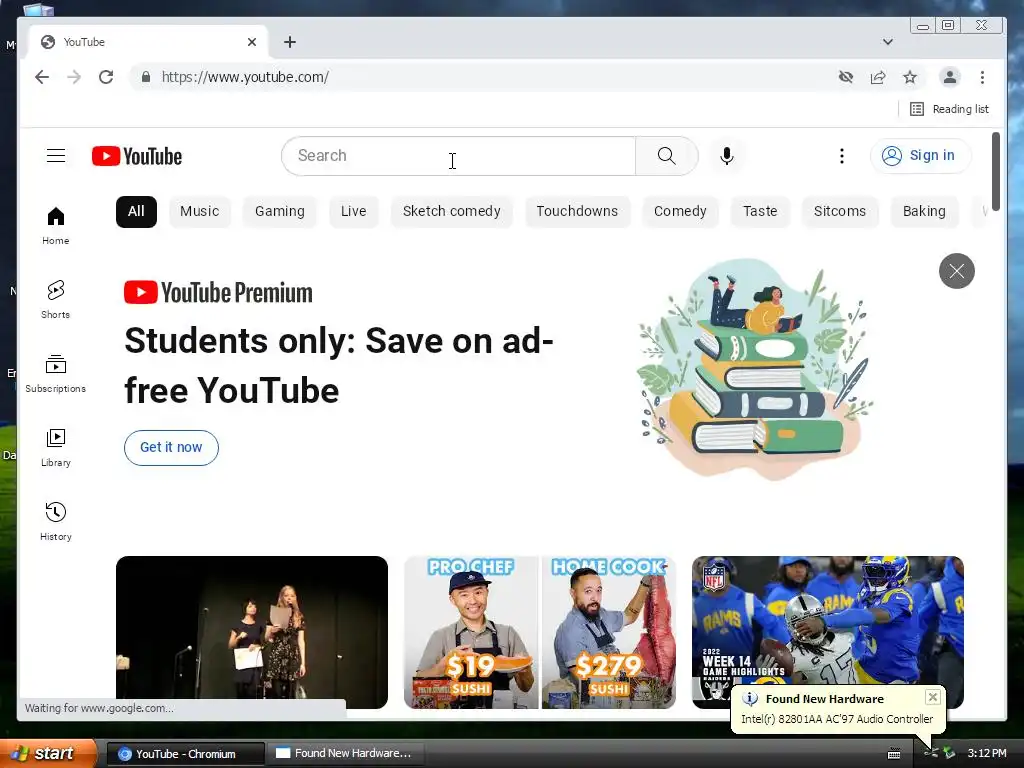This screenshot has height=768, width=1024.
Task: Open the stage performance video thumbnail
Action: click(x=252, y=632)
